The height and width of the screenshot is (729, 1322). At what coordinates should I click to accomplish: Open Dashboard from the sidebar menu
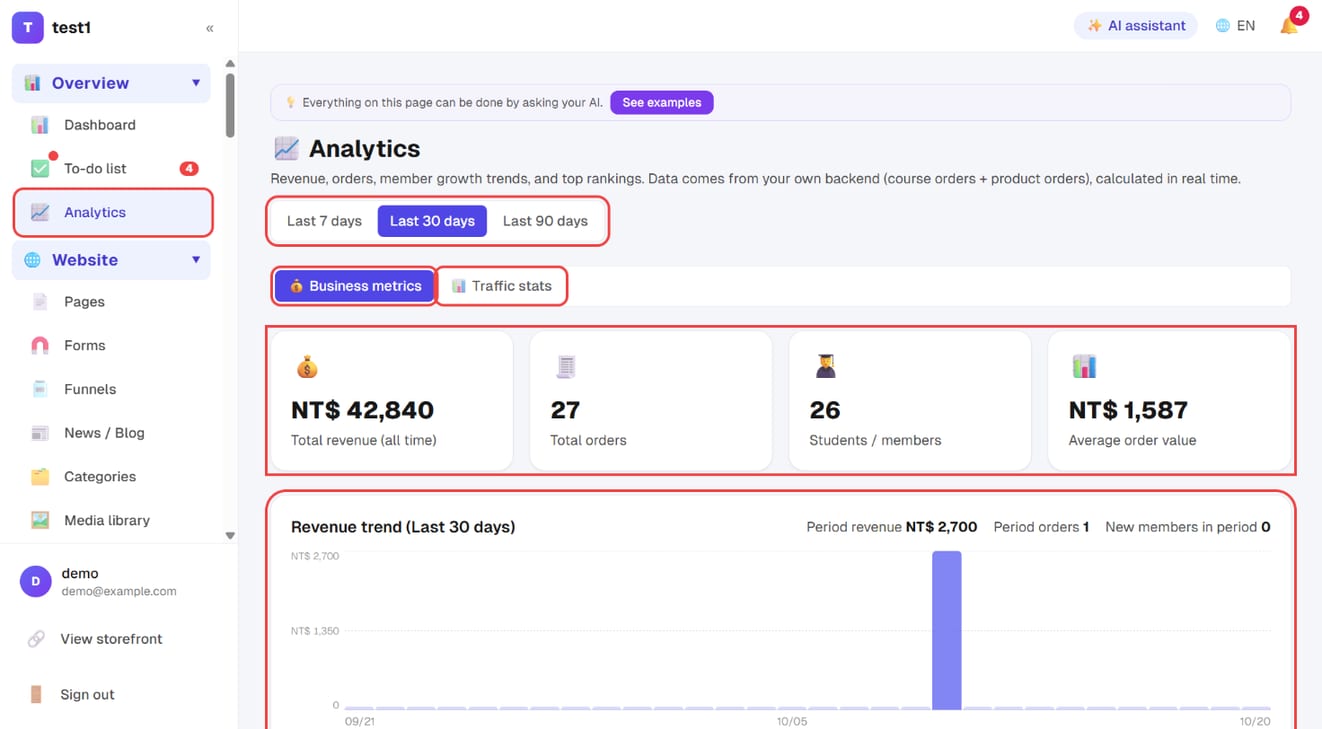coord(112,125)
